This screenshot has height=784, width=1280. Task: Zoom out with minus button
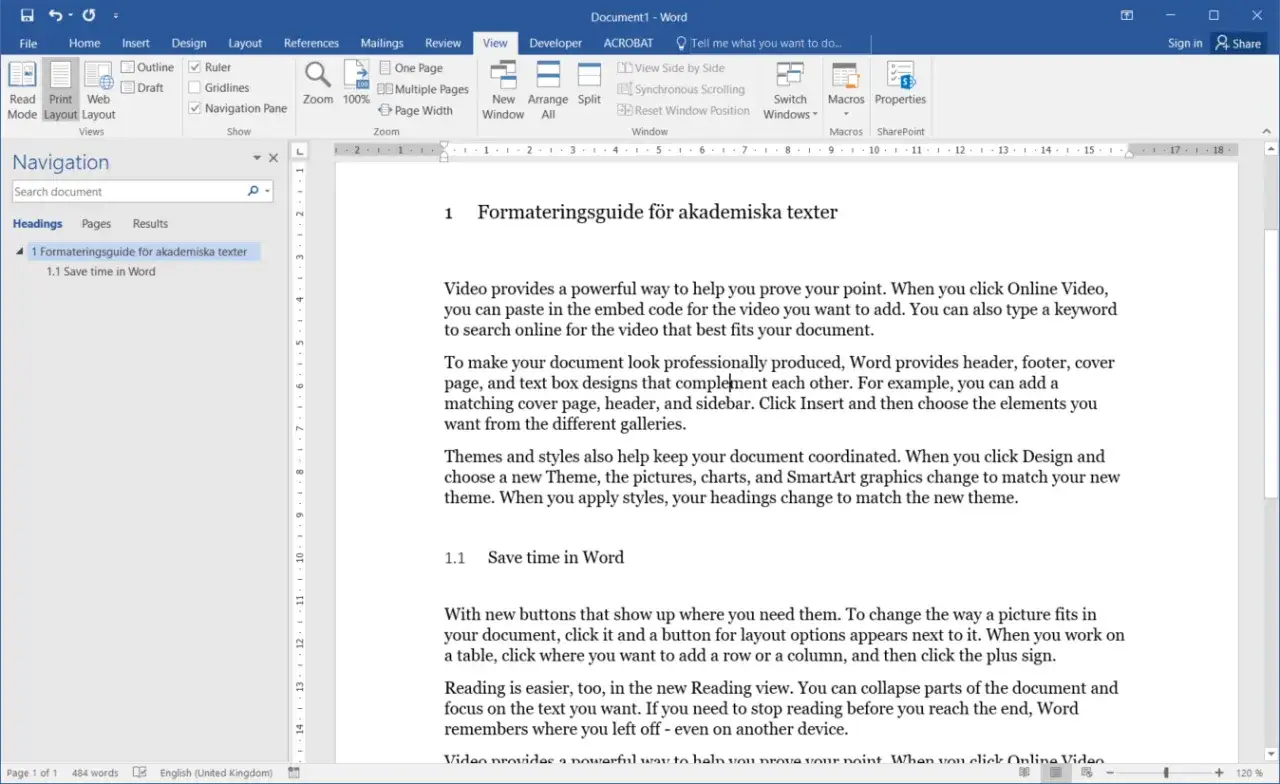(1110, 773)
